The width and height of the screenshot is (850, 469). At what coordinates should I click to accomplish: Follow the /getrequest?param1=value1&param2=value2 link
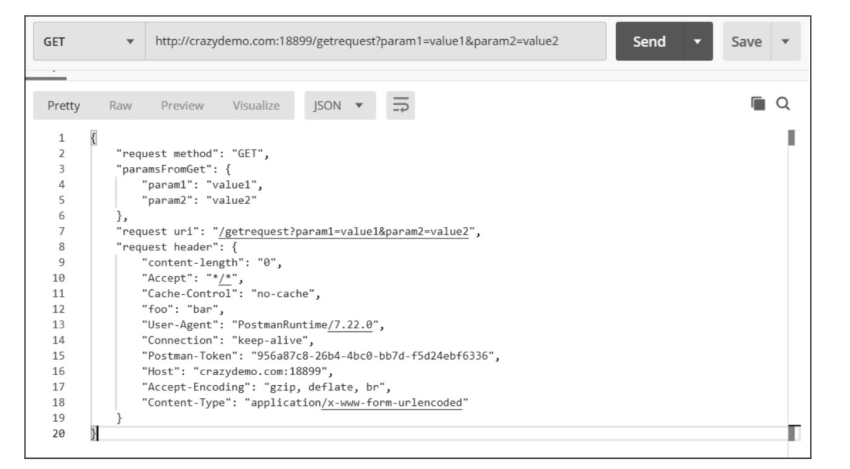[x=343, y=232]
